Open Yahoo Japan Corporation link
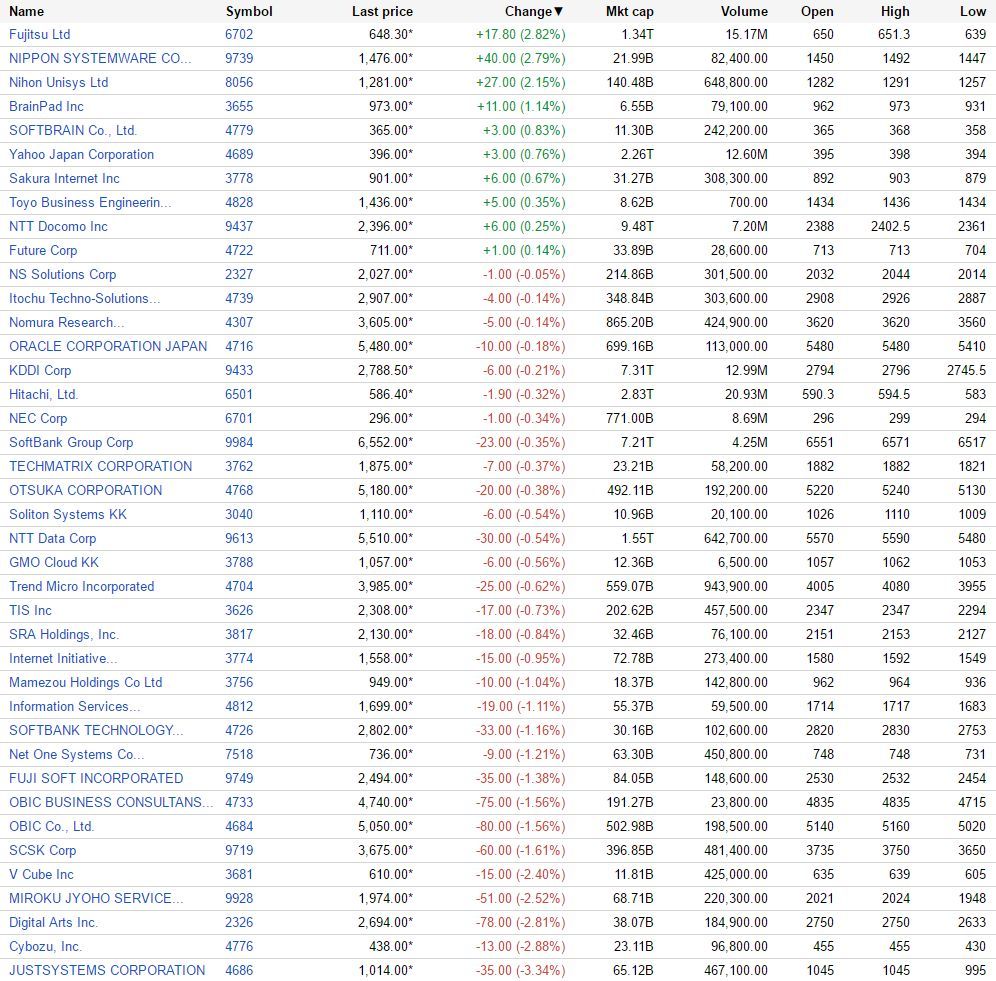Image resolution: width=996 pixels, height=981 pixels. tap(81, 154)
